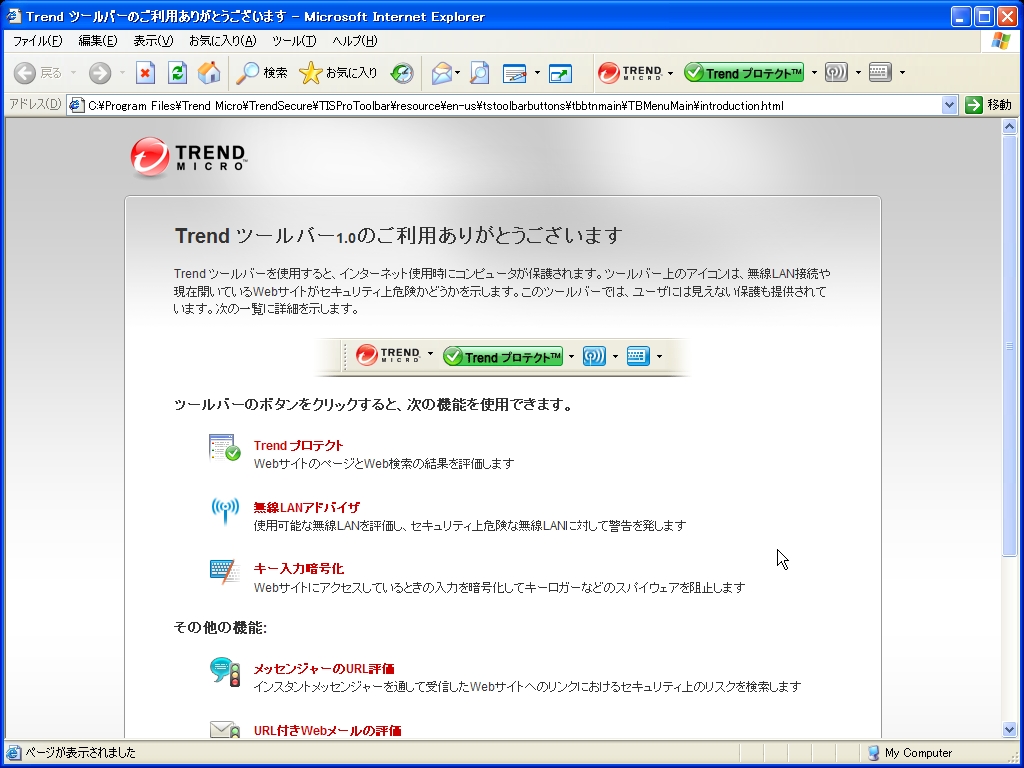1024x768 pixels.
Task: Click the Windows flag logo in menu bar
Action: click(1000, 40)
